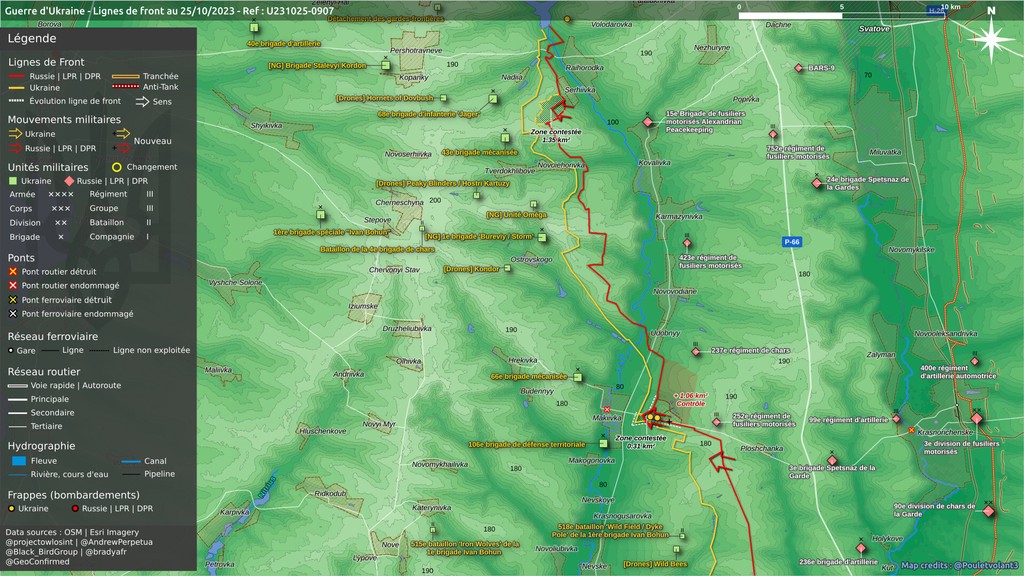Click the red diamond beside BARS-9

(x=798, y=68)
